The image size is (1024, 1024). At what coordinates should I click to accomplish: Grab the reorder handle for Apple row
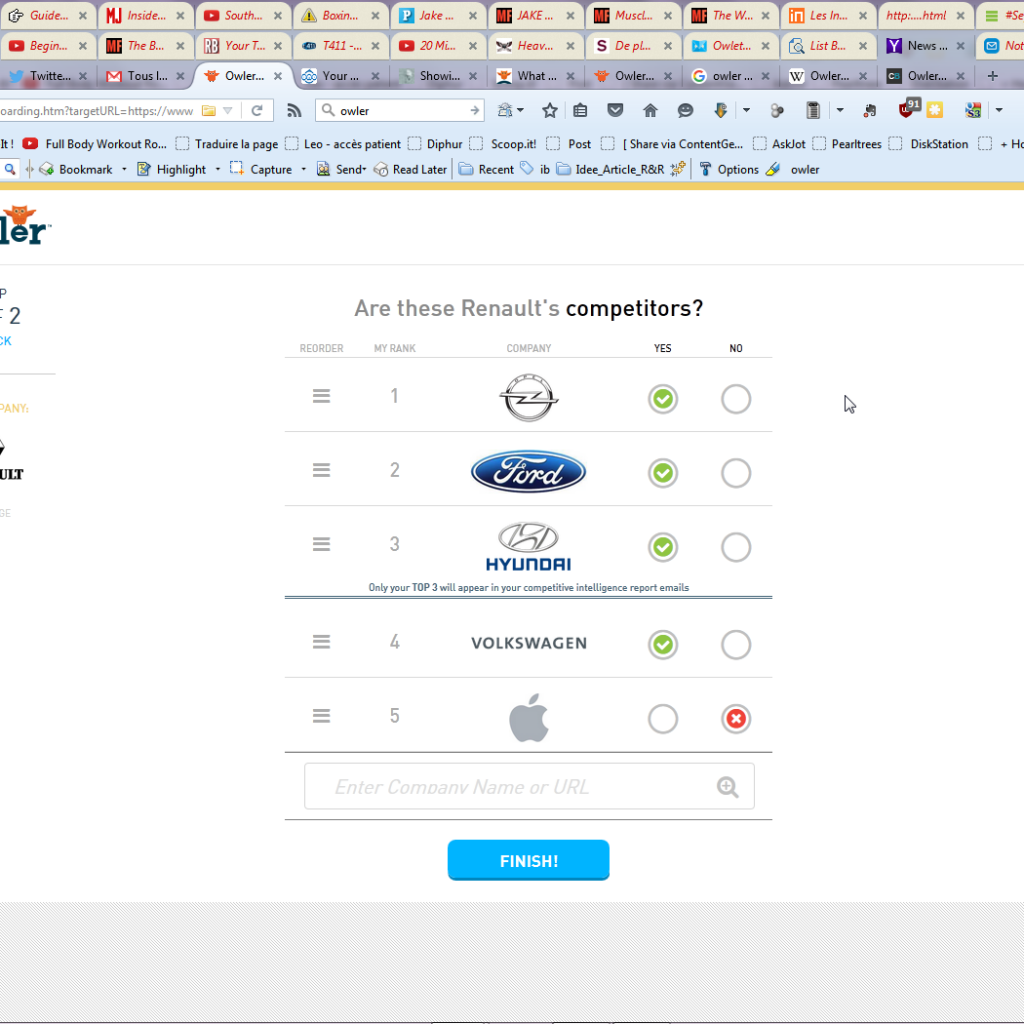(321, 716)
